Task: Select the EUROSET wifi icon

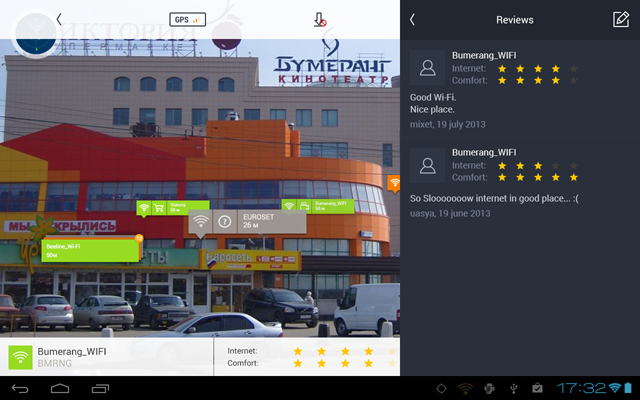Action: (200, 222)
